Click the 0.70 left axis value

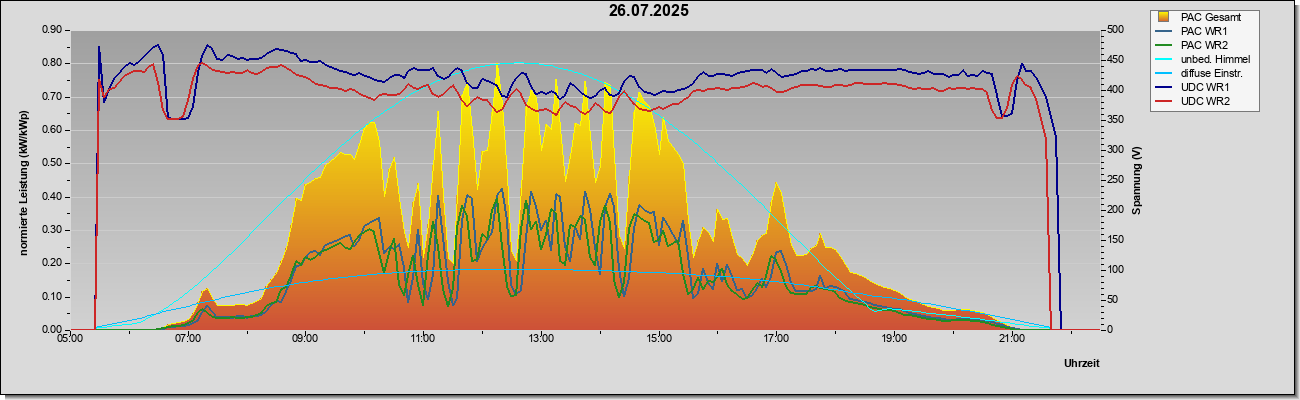coord(53,97)
